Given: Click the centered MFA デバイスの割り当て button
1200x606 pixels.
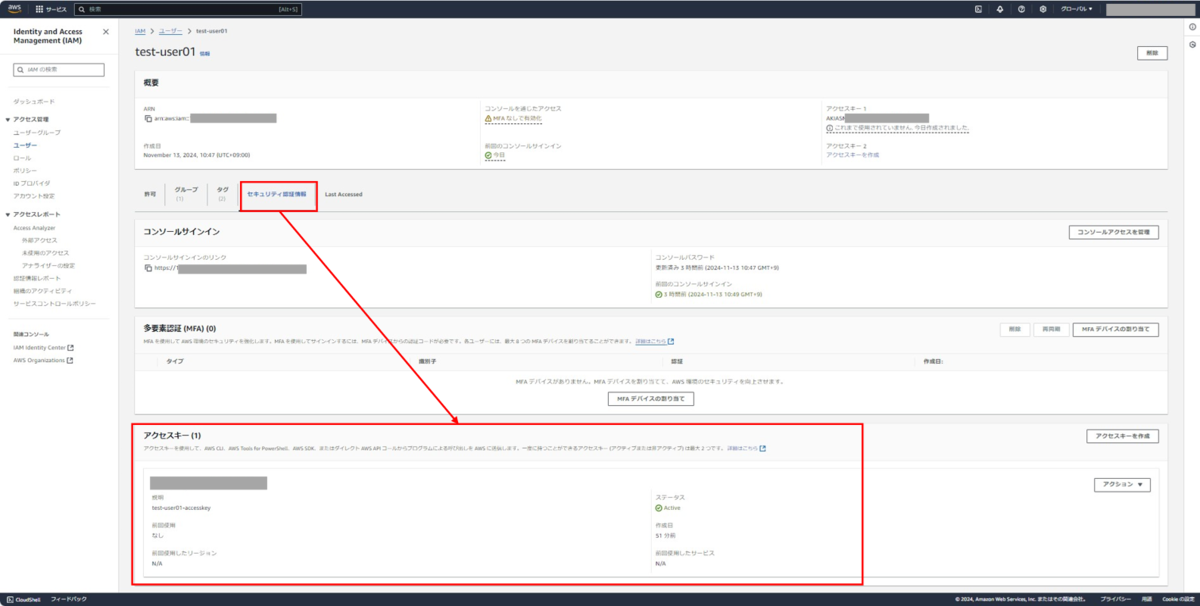Looking at the screenshot, I should (x=651, y=399).
